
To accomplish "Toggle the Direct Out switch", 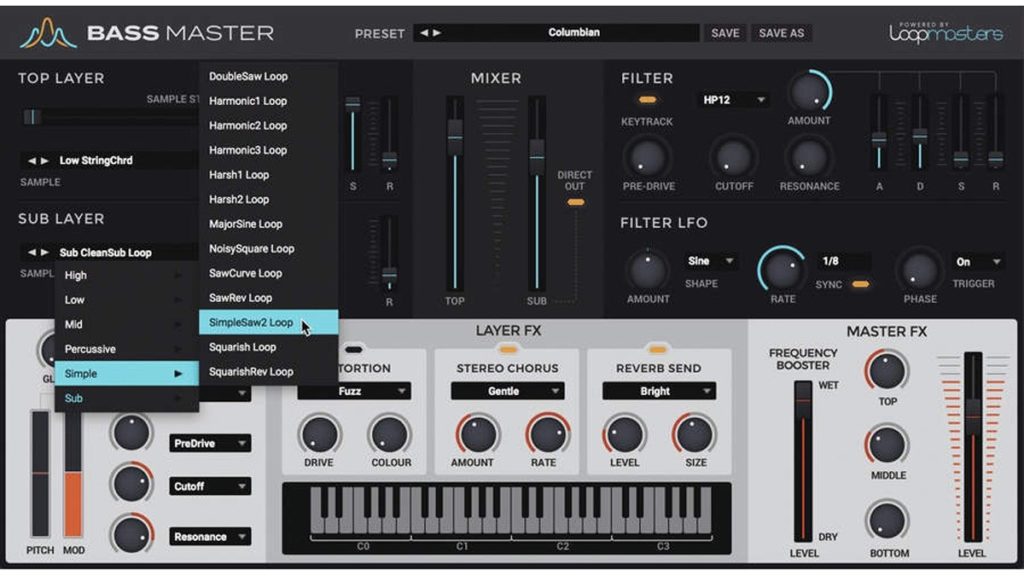I will click(x=575, y=202).
